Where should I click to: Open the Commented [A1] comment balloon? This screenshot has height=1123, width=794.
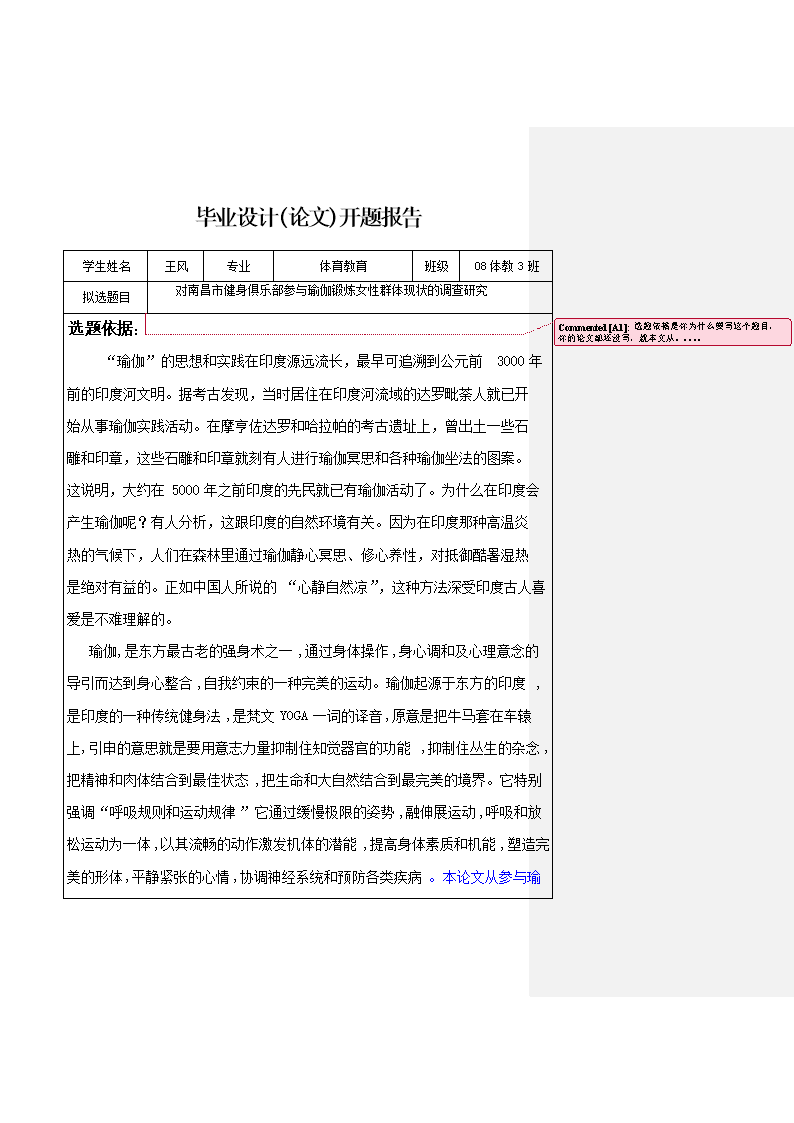point(673,332)
